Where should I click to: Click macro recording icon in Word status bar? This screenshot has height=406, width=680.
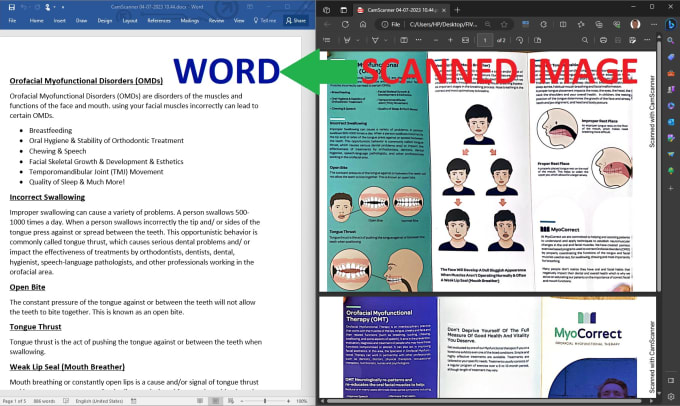134,401
